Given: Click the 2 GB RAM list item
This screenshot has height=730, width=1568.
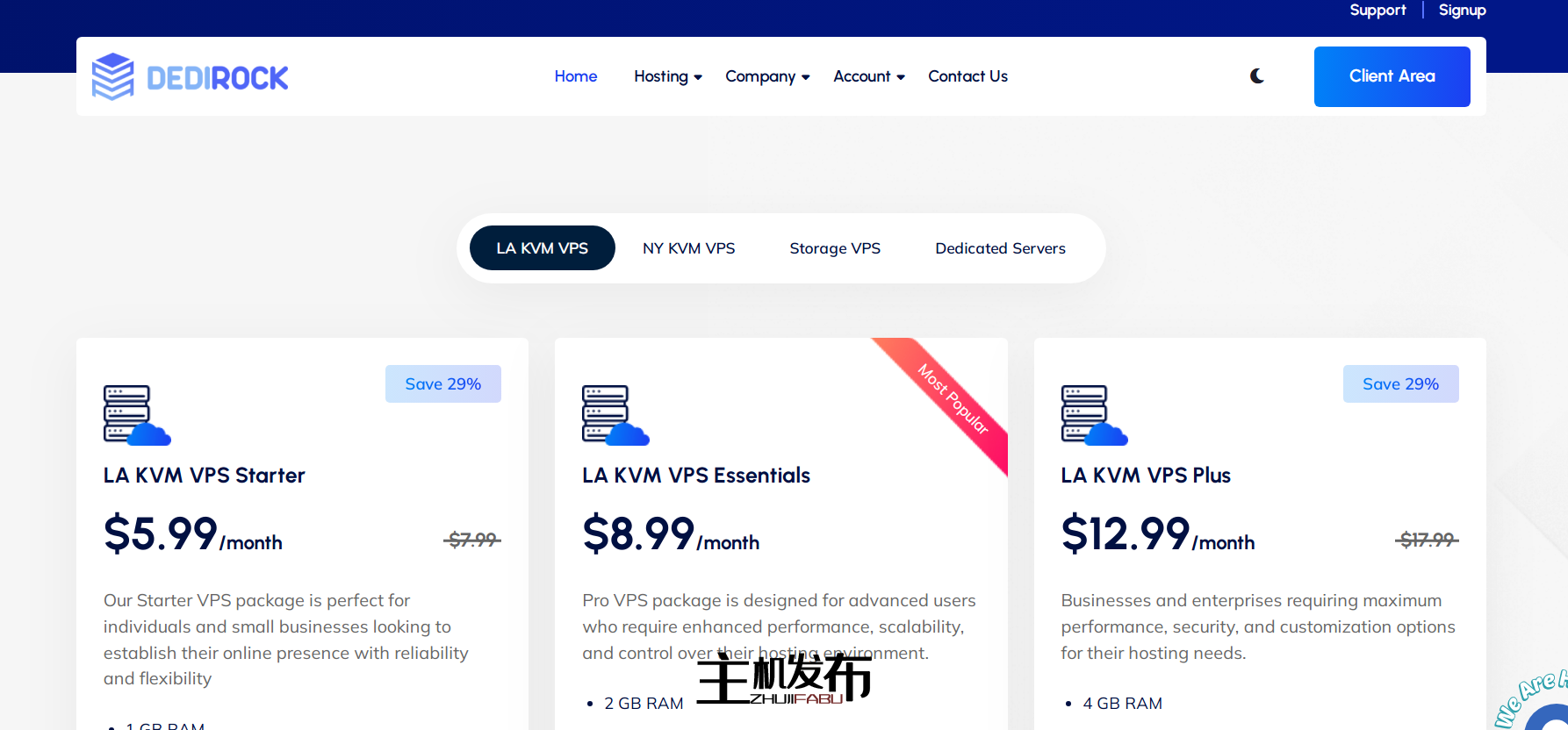Looking at the screenshot, I should [x=644, y=704].
